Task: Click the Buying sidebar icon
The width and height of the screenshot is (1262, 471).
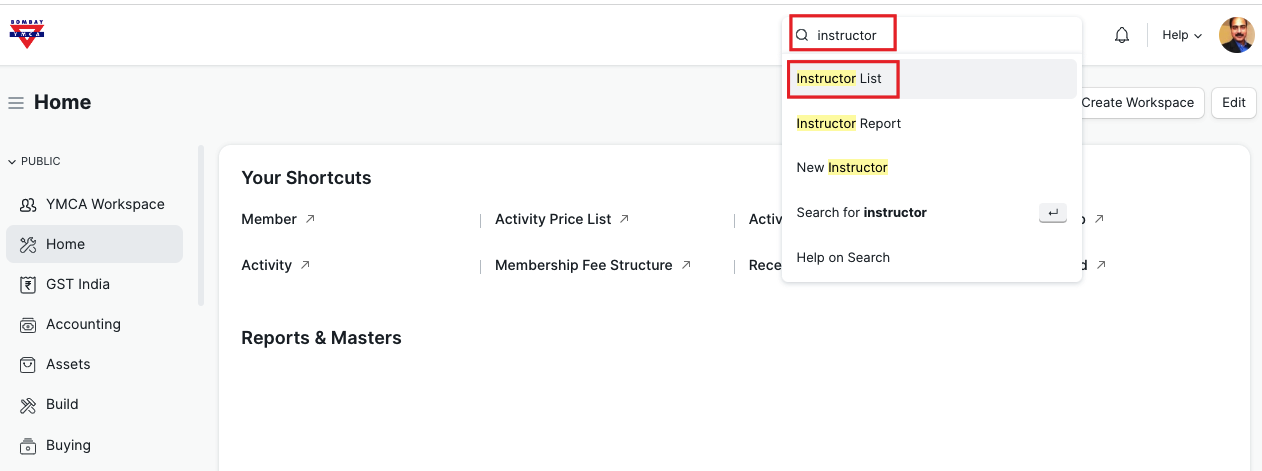Action: (x=28, y=445)
